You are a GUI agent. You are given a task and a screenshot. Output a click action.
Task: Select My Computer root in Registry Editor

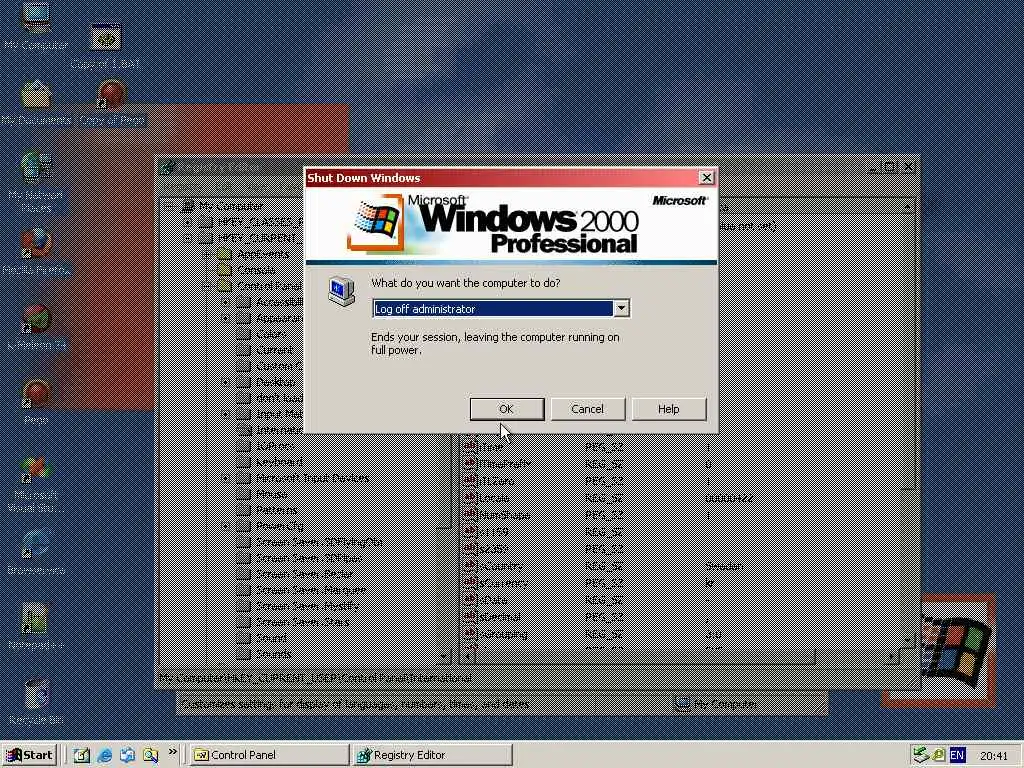pos(231,206)
